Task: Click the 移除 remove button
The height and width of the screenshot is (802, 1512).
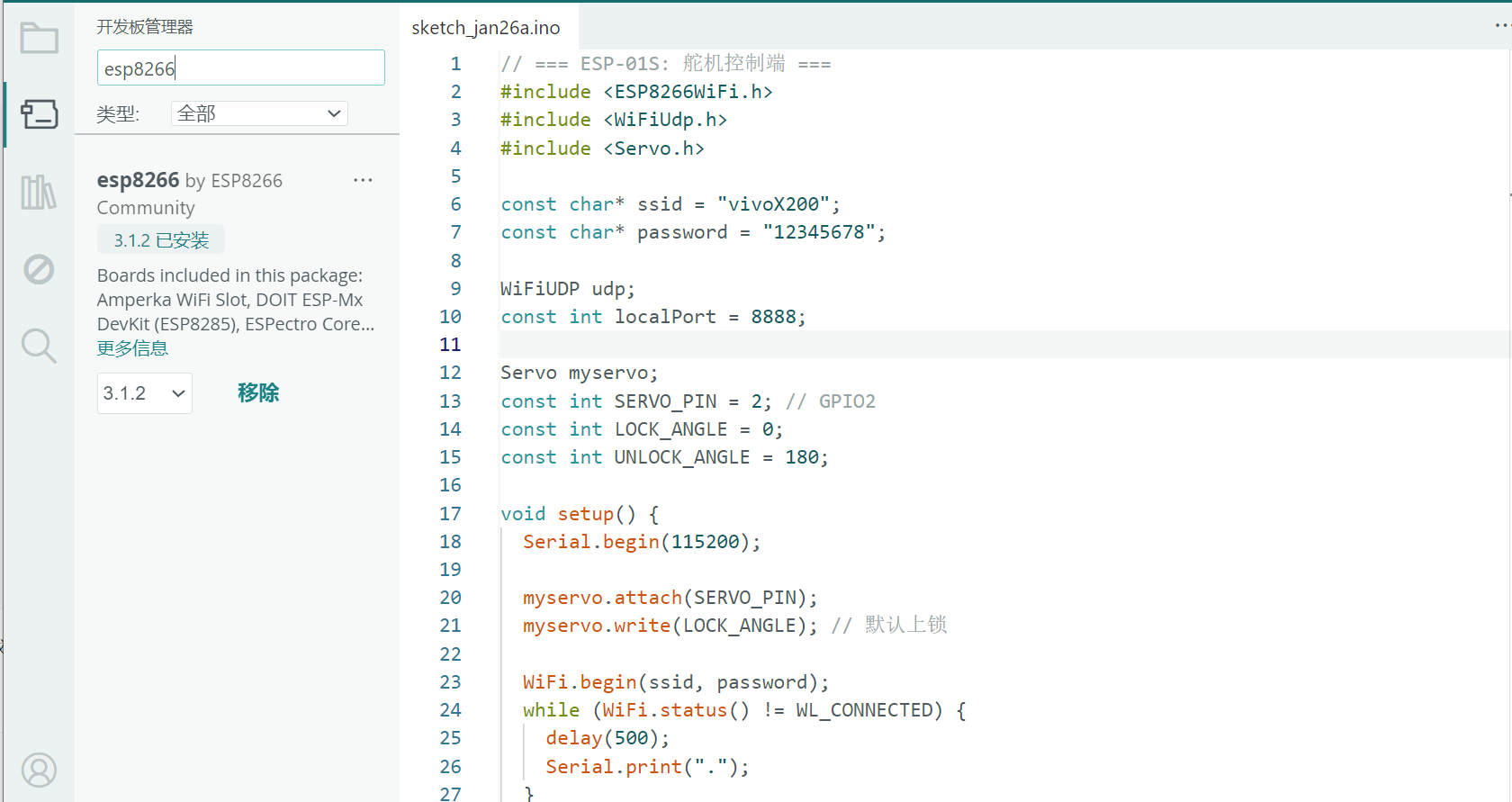Action: click(258, 393)
